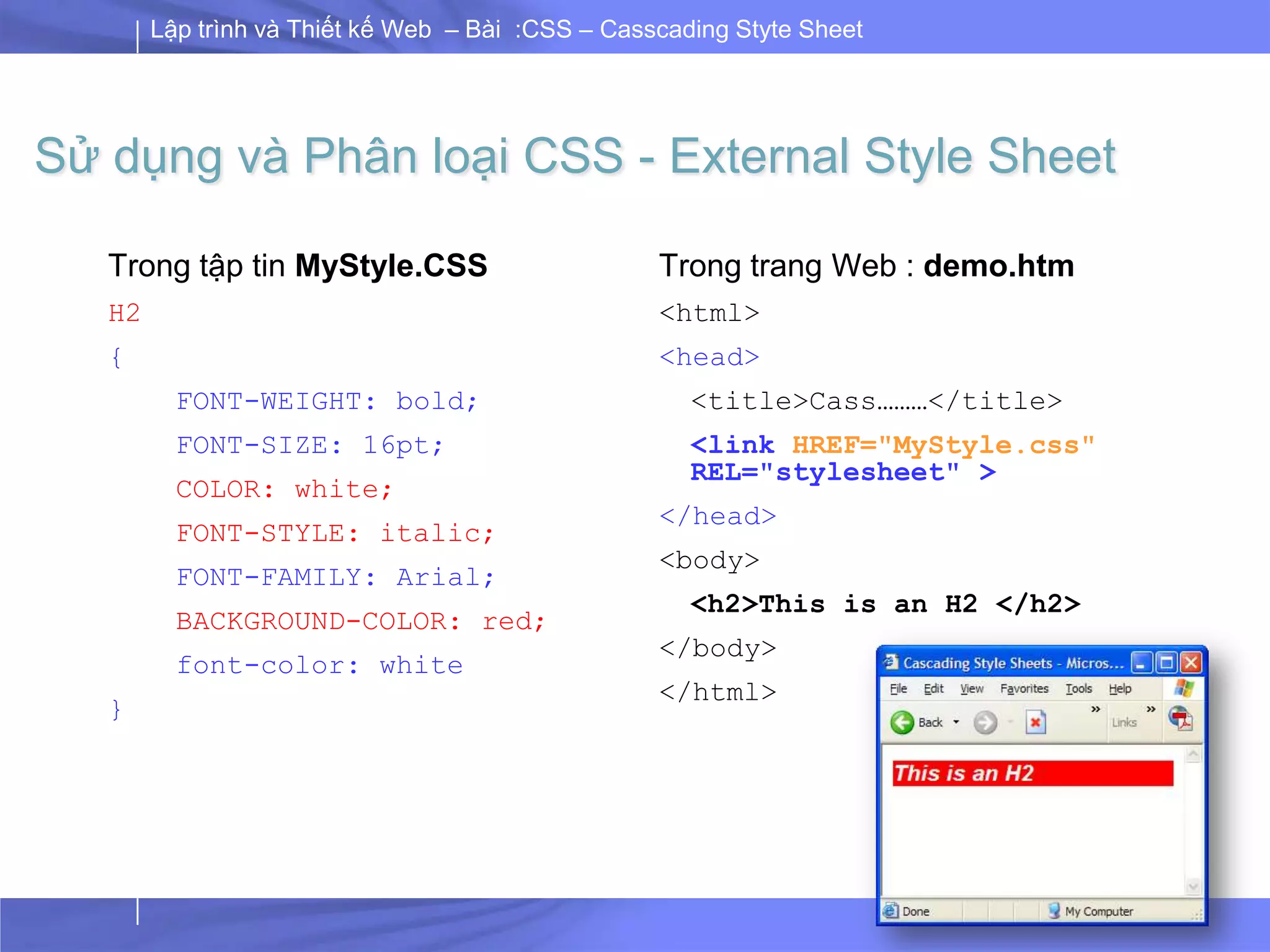Click the REL="stylesheet" attribute text
Screen dimensions: 1270x952
(825, 472)
